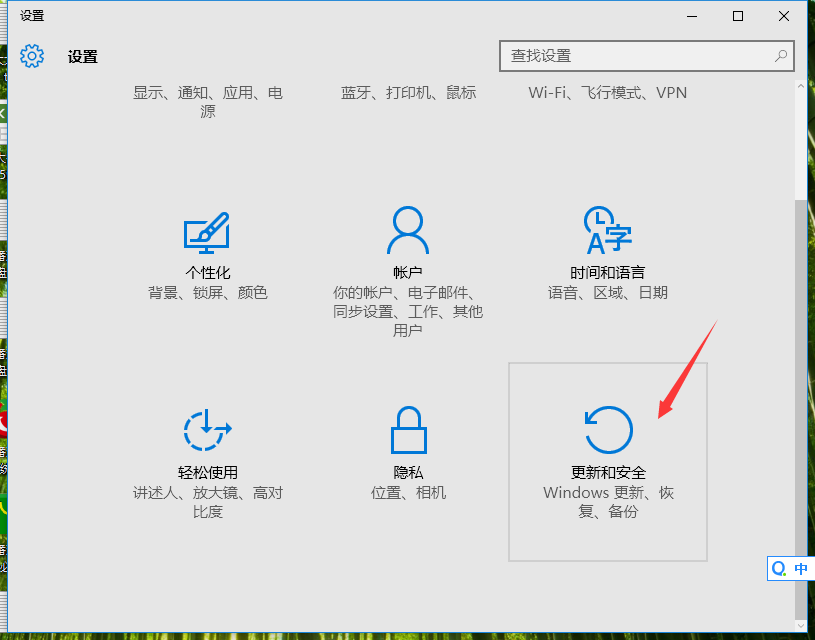Click devices description 蓝牙、打印机、鼠标

pyautogui.click(x=408, y=93)
